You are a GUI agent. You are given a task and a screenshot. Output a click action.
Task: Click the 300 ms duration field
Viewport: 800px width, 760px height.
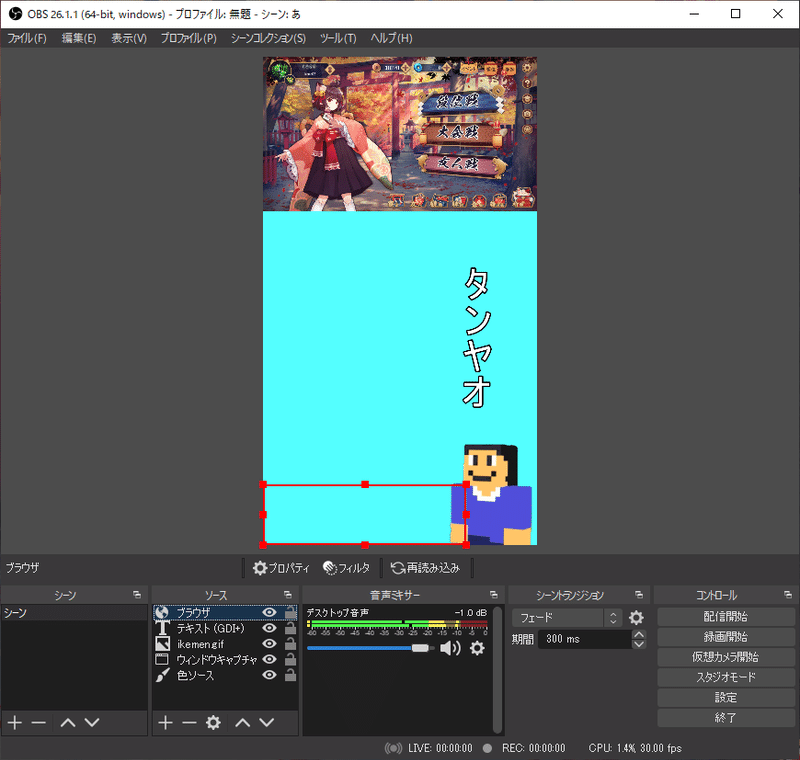[585, 639]
